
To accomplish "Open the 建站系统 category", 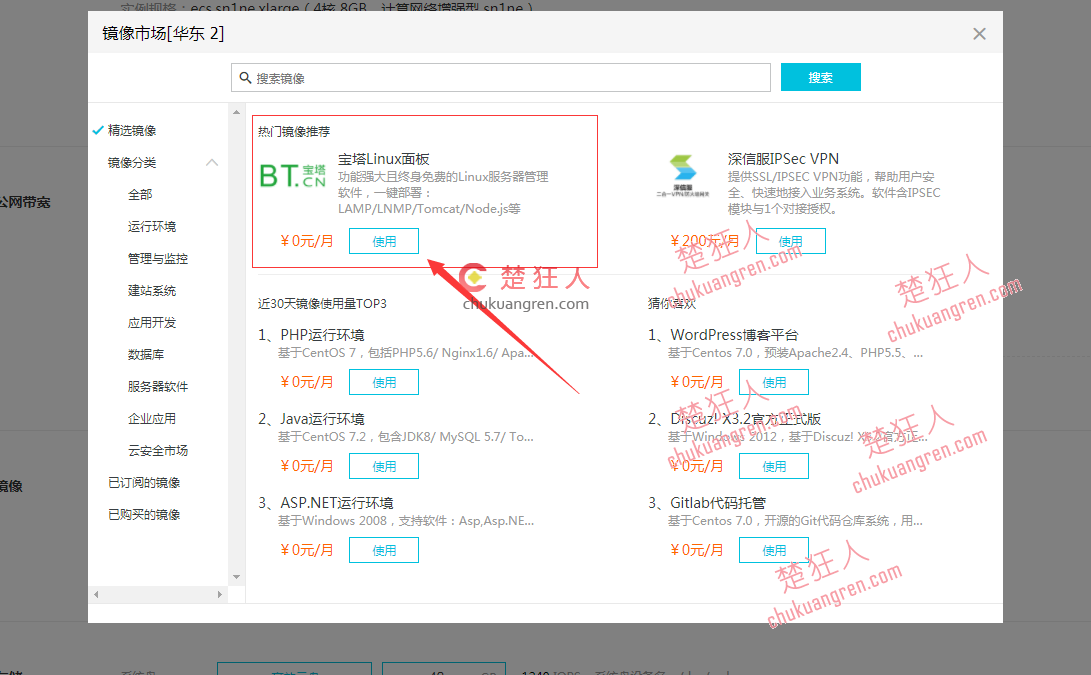I will click(152, 290).
